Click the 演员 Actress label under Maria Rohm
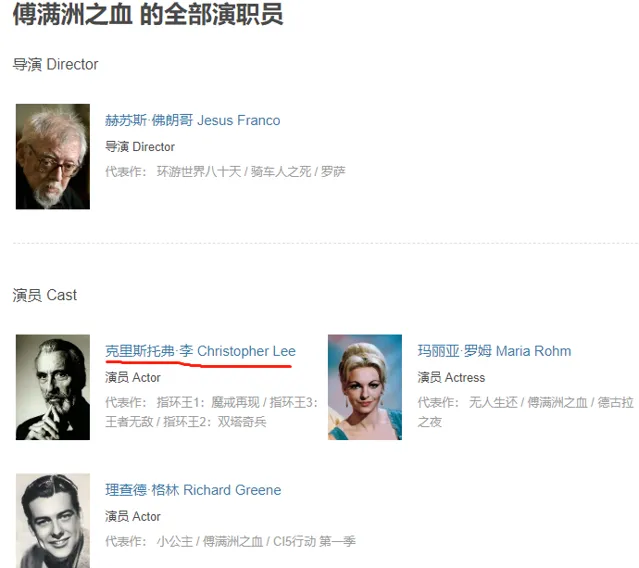This screenshot has height=568, width=639. coord(451,378)
